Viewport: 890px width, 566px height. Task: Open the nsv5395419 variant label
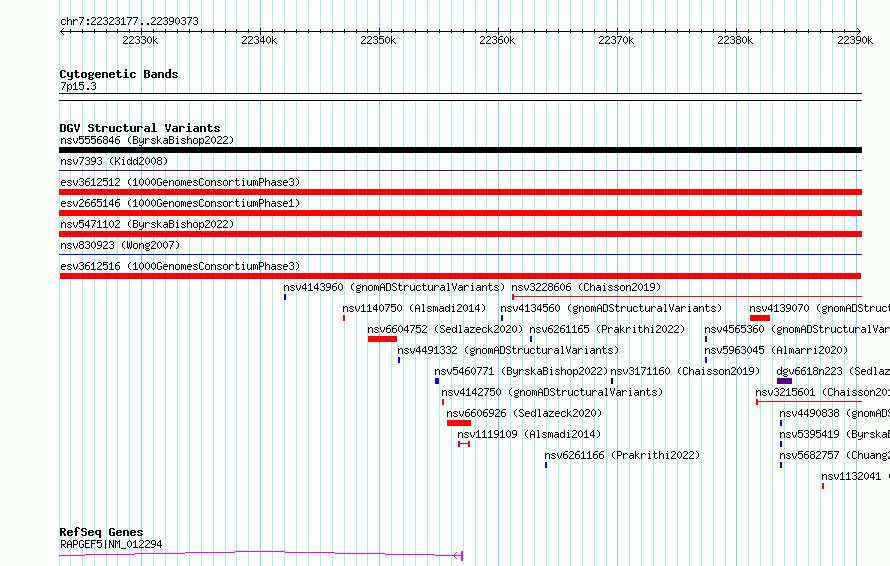click(x=834, y=434)
